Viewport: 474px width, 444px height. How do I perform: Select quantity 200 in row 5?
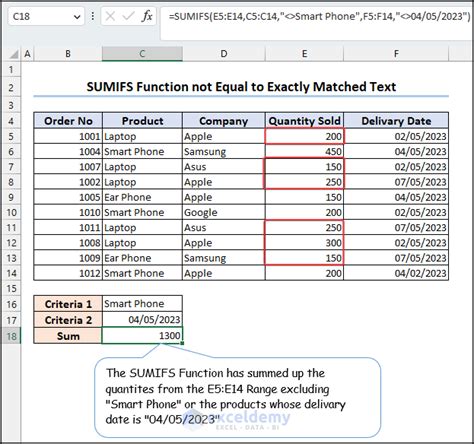pos(304,136)
